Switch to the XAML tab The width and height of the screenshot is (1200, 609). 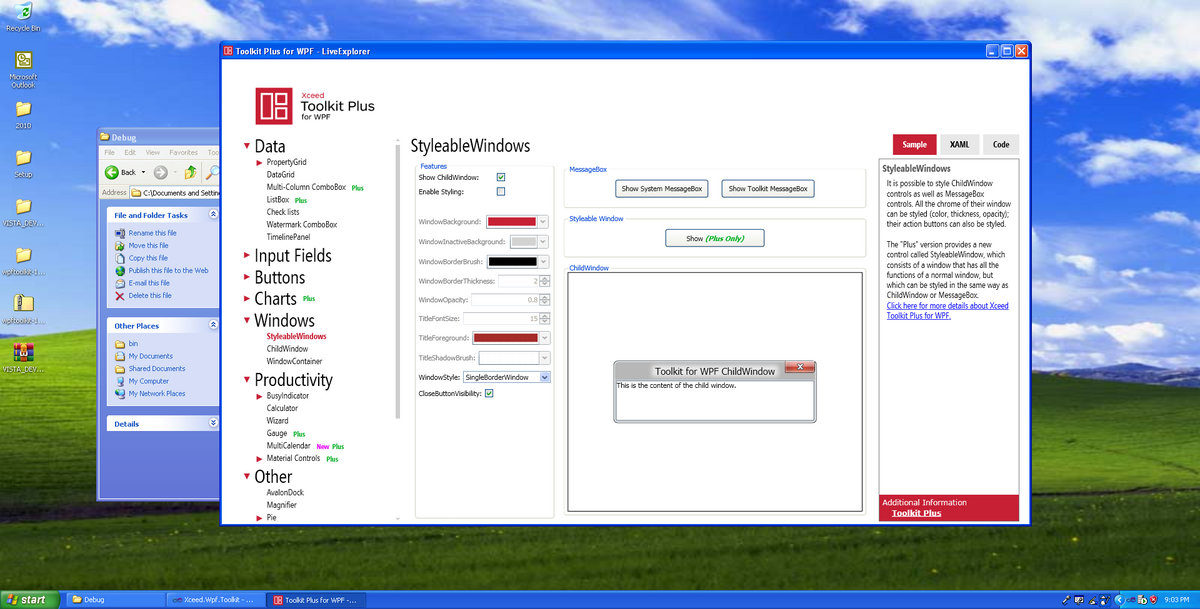point(959,145)
